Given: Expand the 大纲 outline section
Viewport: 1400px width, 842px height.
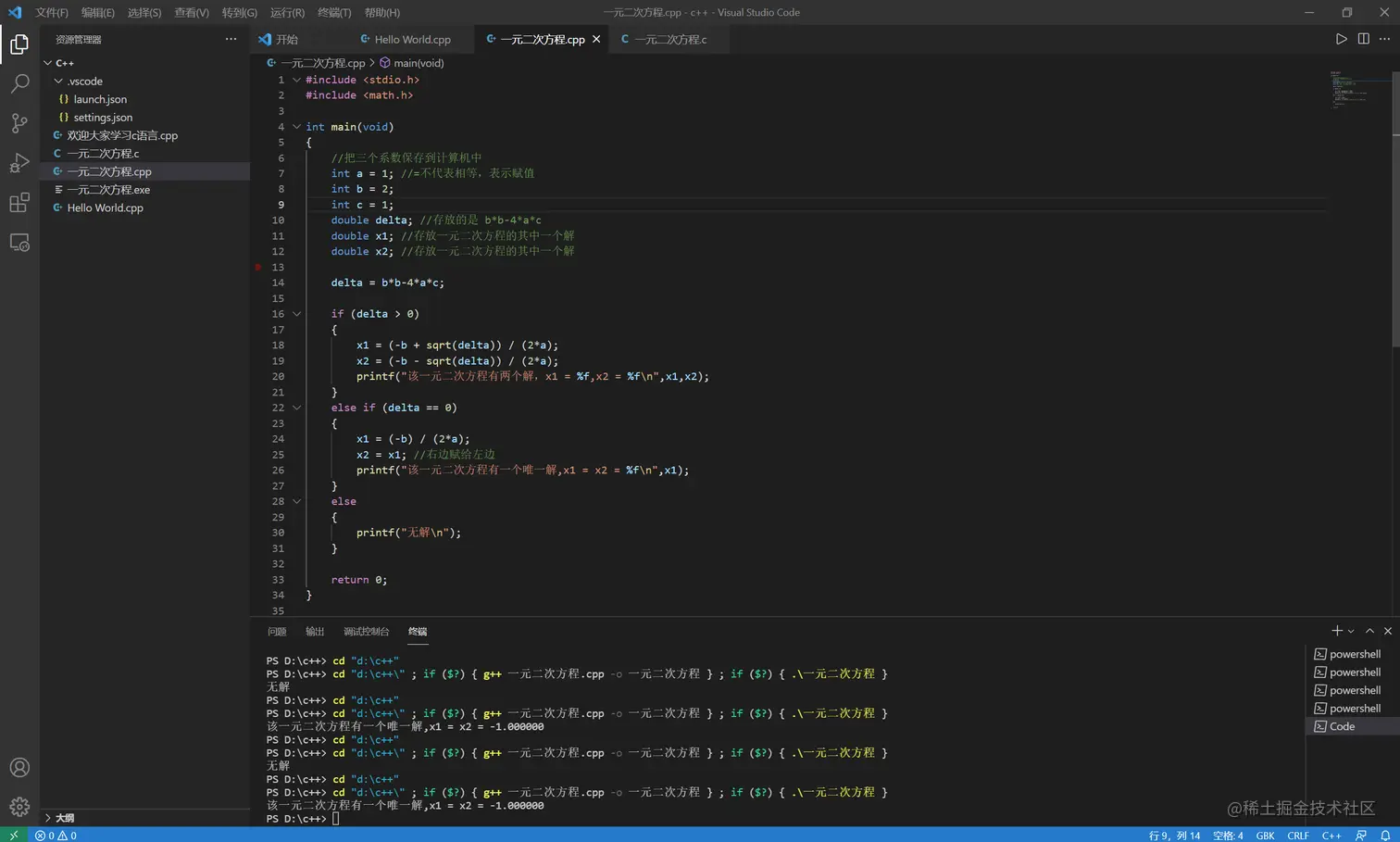Looking at the screenshot, I should coord(64,818).
